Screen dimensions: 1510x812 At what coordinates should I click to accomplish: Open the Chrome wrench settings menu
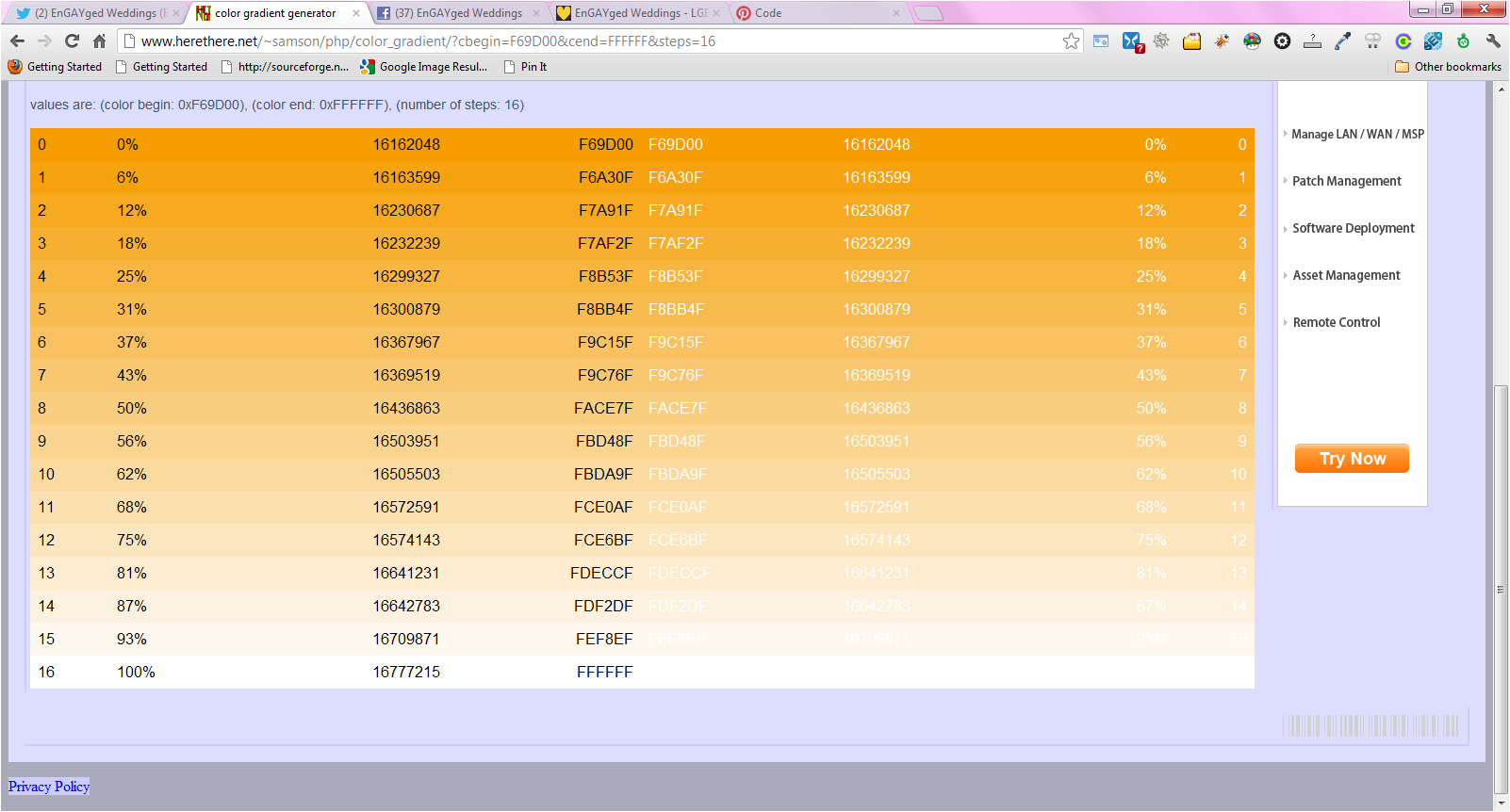pyautogui.click(x=1493, y=41)
